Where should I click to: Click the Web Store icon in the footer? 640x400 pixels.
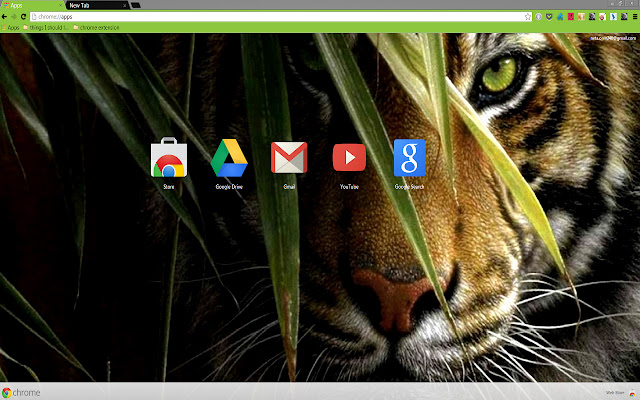632,393
